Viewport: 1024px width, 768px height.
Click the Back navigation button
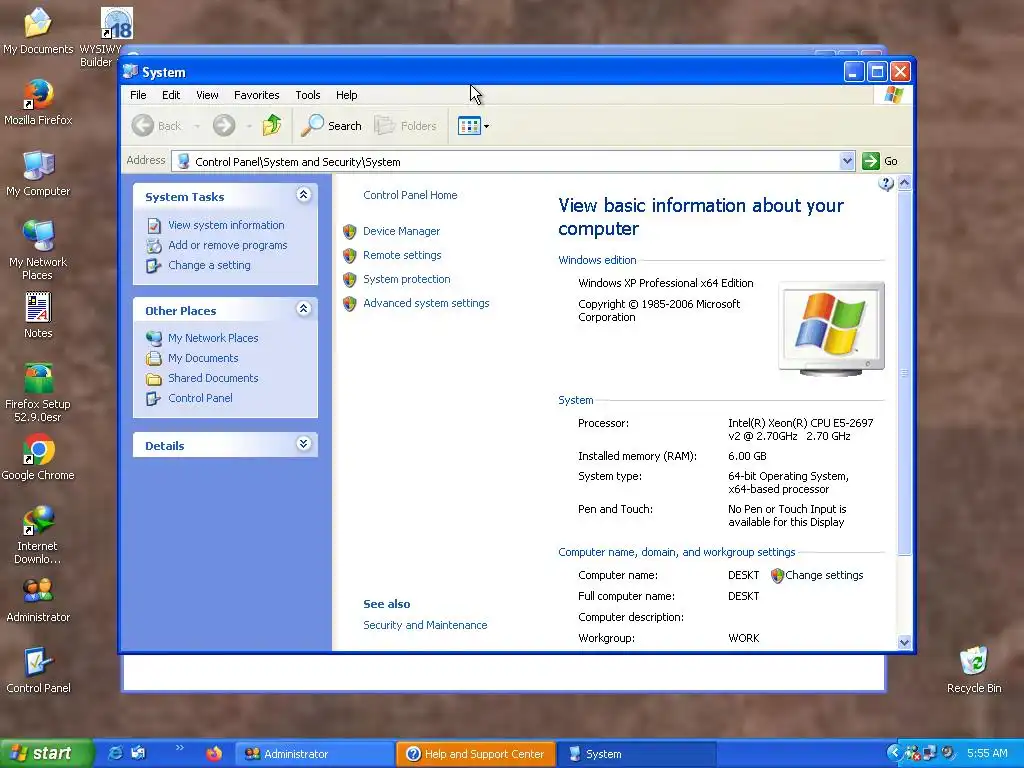point(157,125)
